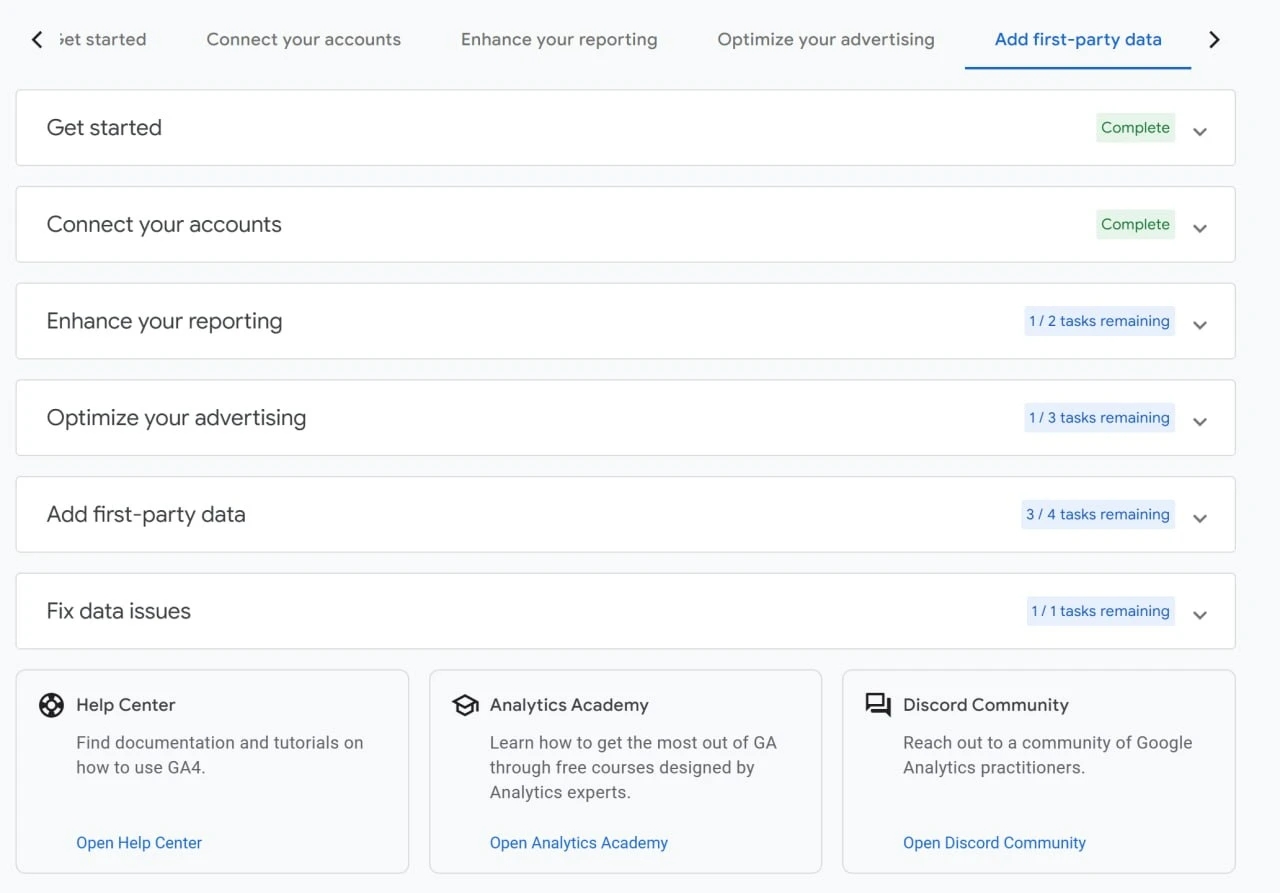This screenshot has width=1280, height=893.
Task: Click the Analytics Academy graduation cap icon
Action: click(x=465, y=705)
